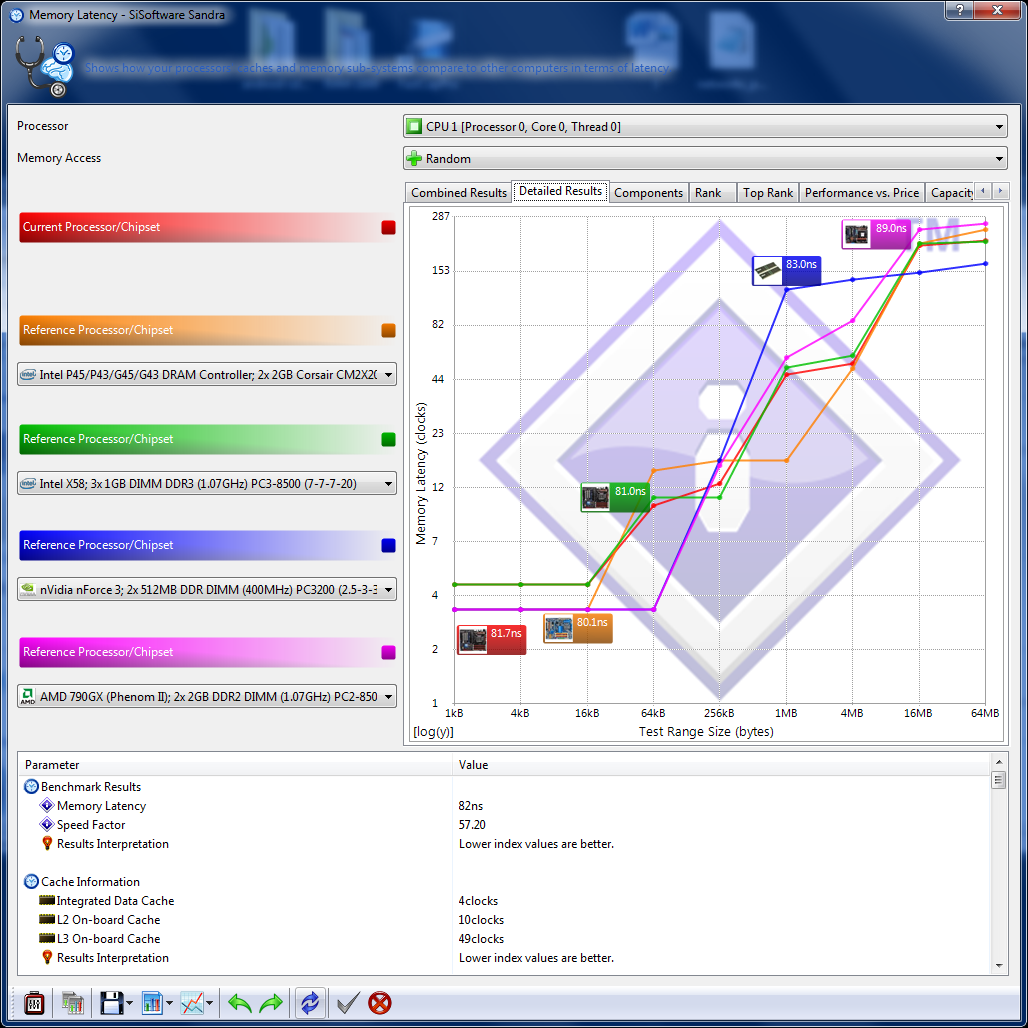Click the blue refresh arrows icon

(x=309, y=1003)
